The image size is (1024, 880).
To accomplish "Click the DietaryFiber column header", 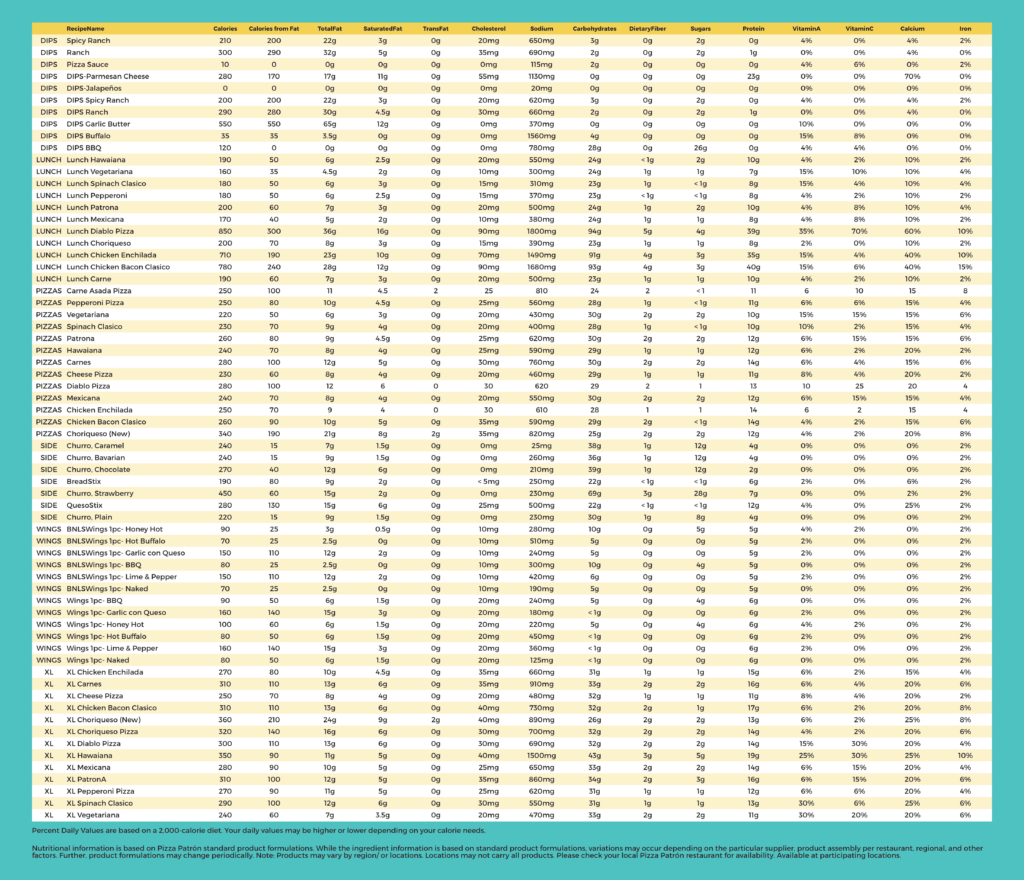I will click(648, 29).
